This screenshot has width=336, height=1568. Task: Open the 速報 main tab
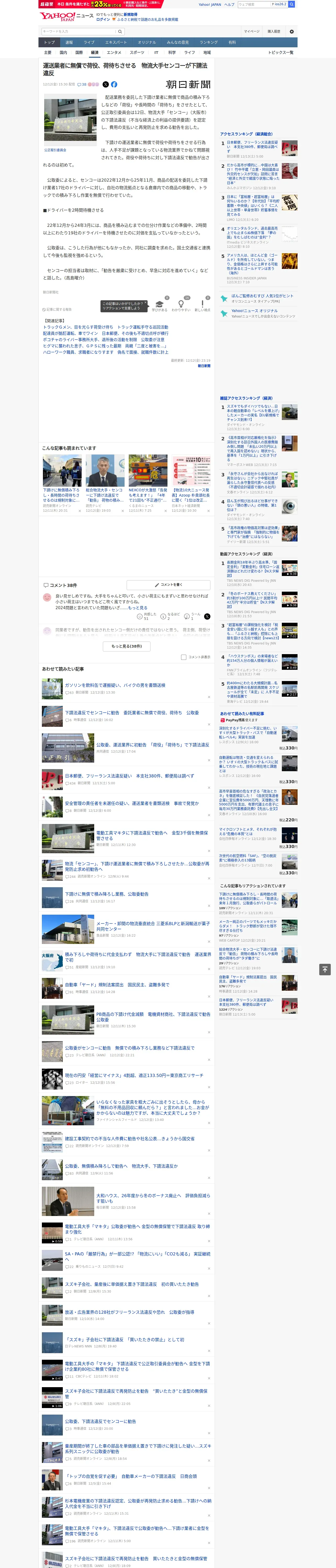(x=69, y=42)
